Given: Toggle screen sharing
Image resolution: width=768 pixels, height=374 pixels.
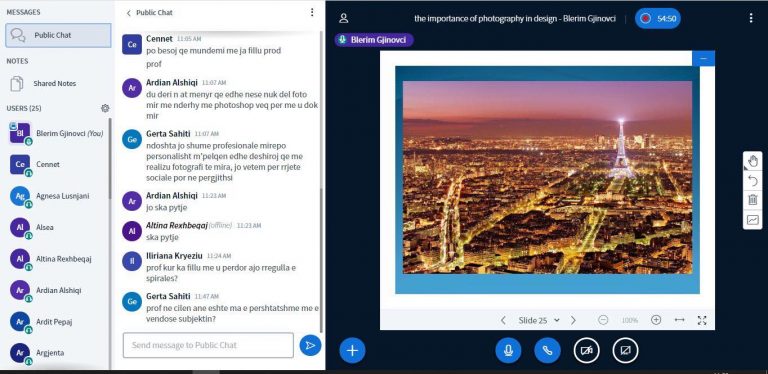Looking at the screenshot, I should [x=625, y=351].
